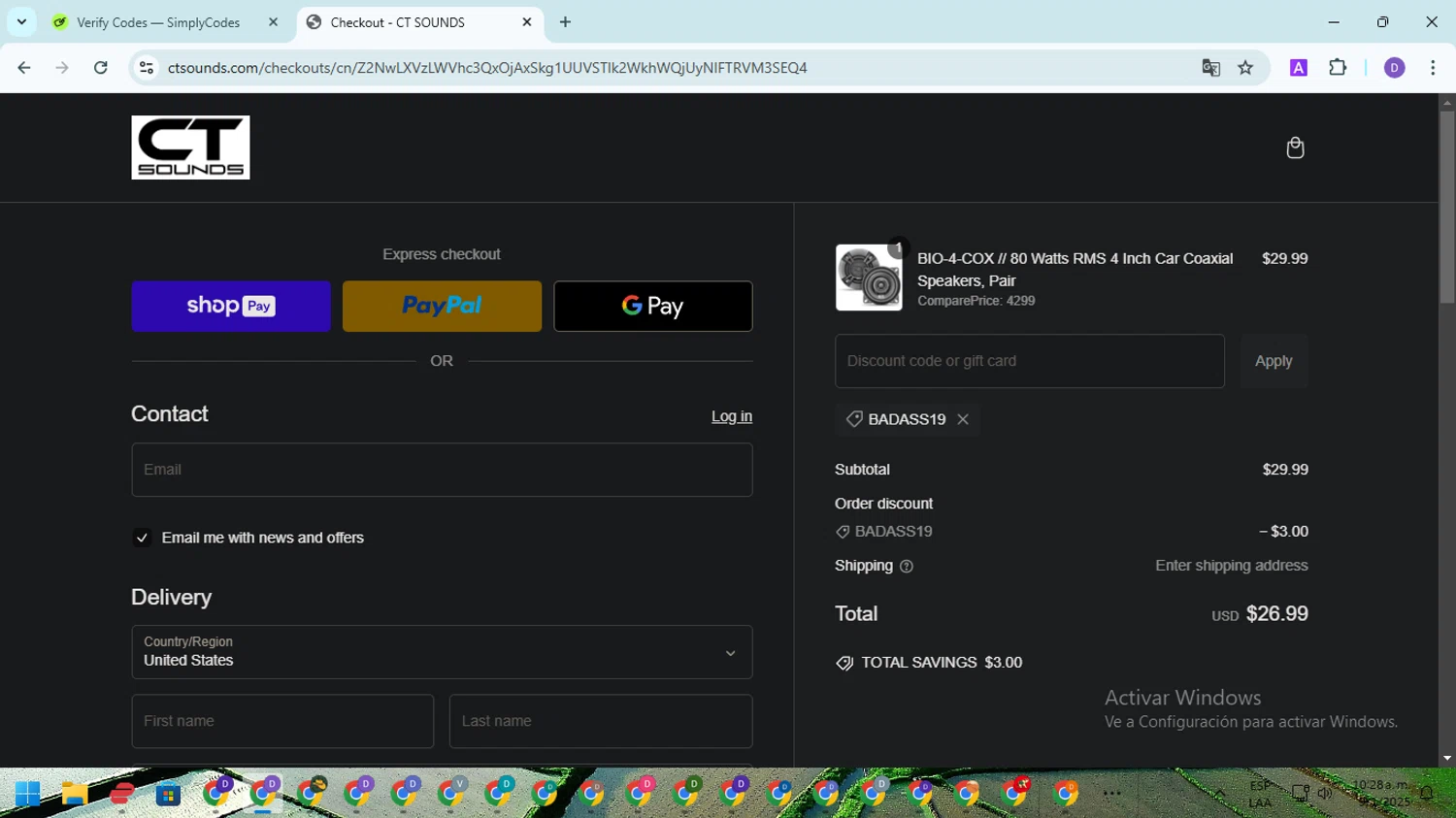This screenshot has width=1456, height=818.
Task: Click the Enter shipping address text
Action: coord(1232,566)
